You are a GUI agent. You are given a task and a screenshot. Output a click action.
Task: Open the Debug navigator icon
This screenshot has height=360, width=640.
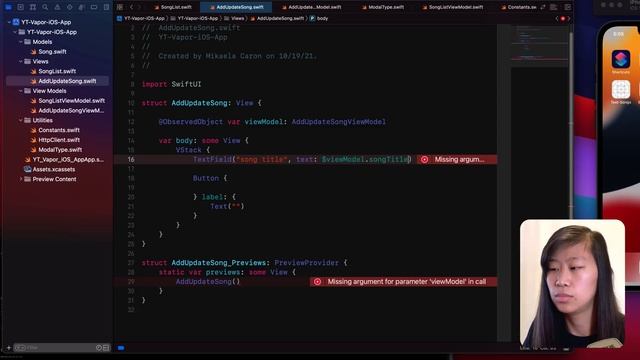(82, 7)
